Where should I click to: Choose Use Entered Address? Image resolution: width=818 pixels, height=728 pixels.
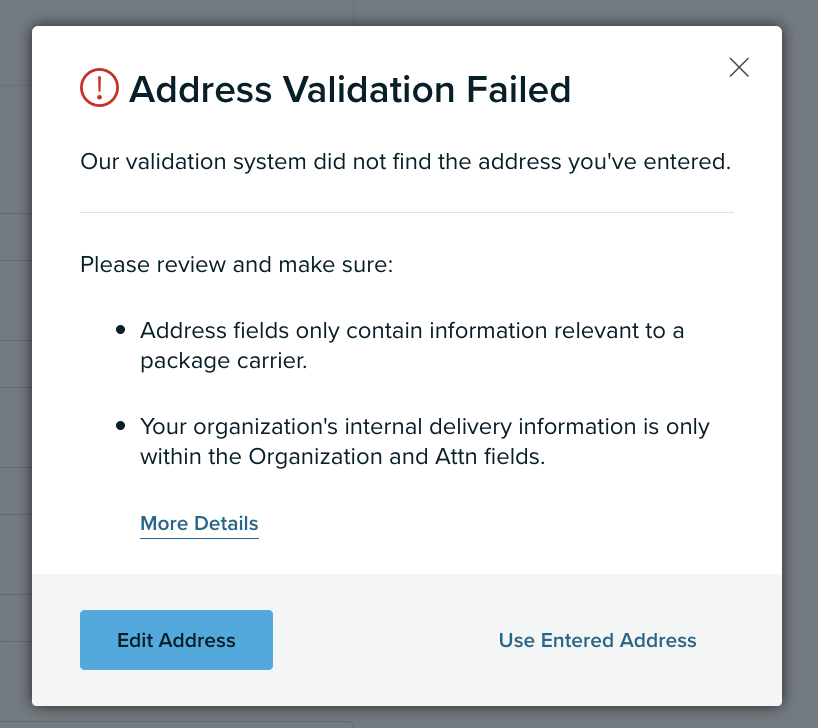coord(597,640)
